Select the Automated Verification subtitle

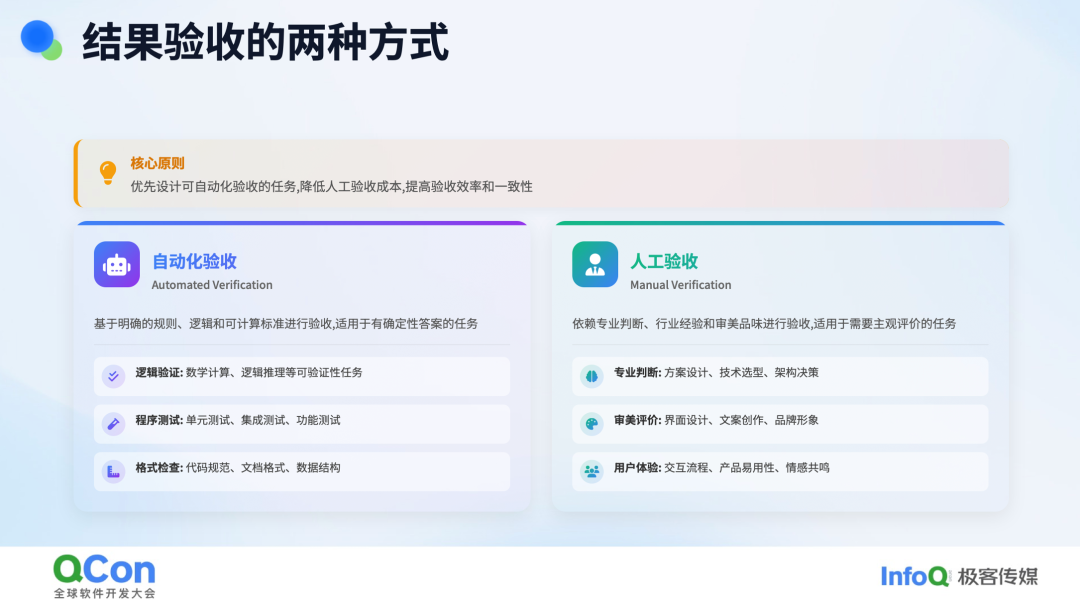coord(212,285)
